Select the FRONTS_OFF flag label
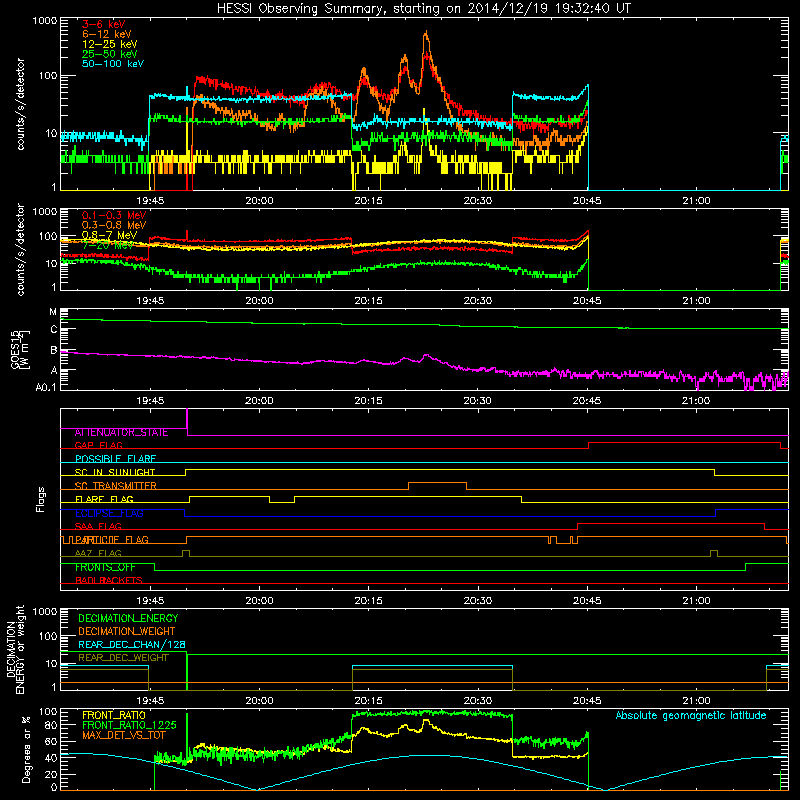 [x=105, y=567]
